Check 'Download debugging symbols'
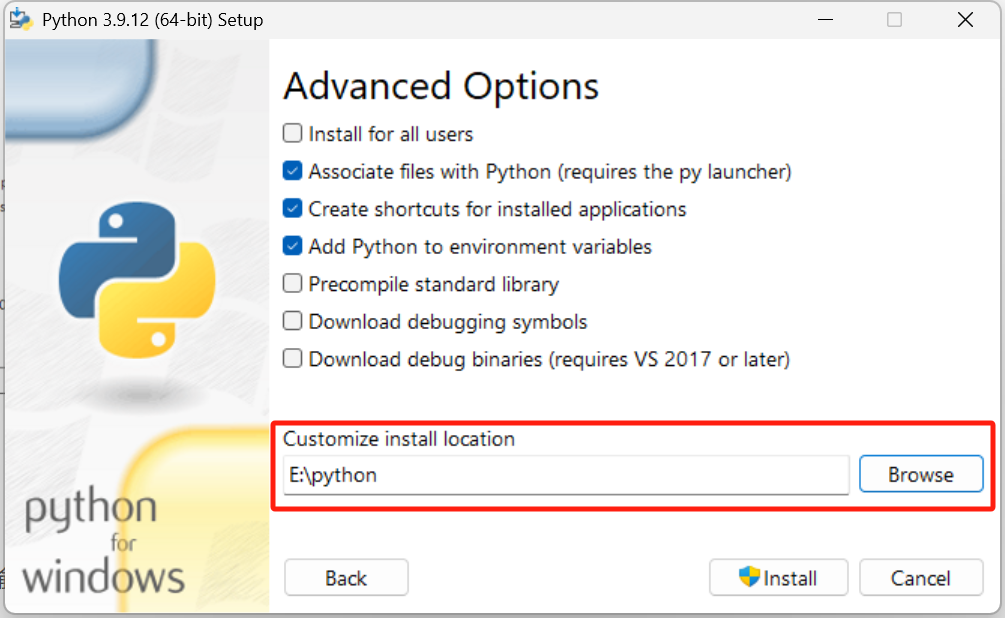Screen dimensions: 1005x618 click(292, 321)
